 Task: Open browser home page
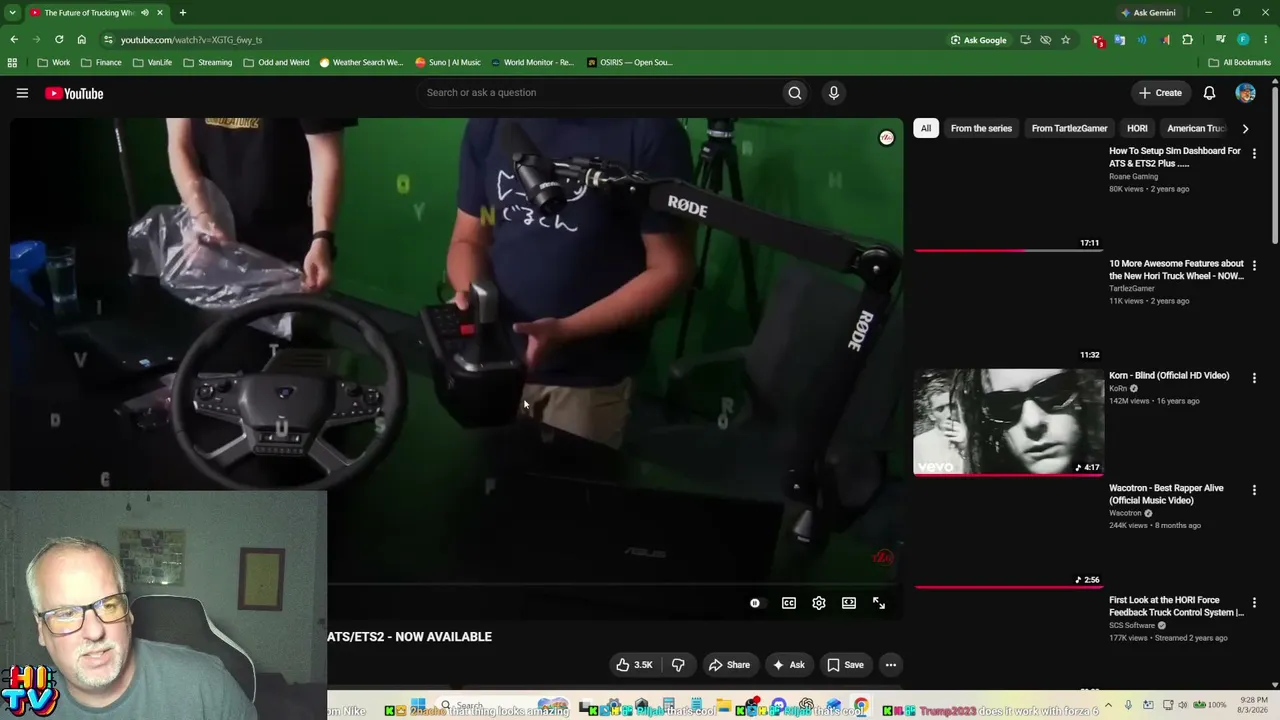click(x=82, y=40)
